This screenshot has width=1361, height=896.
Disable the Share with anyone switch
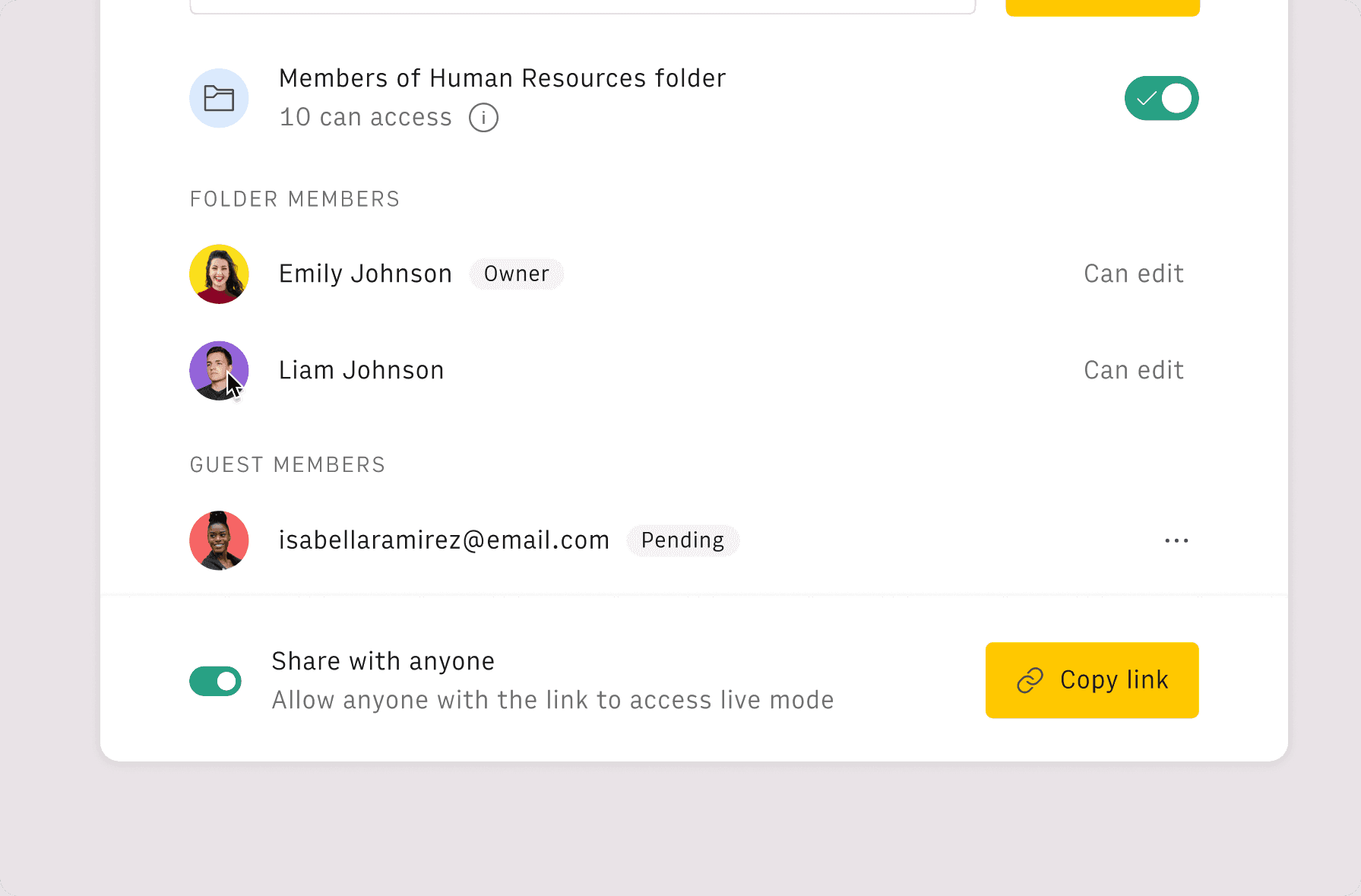[215, 681]
